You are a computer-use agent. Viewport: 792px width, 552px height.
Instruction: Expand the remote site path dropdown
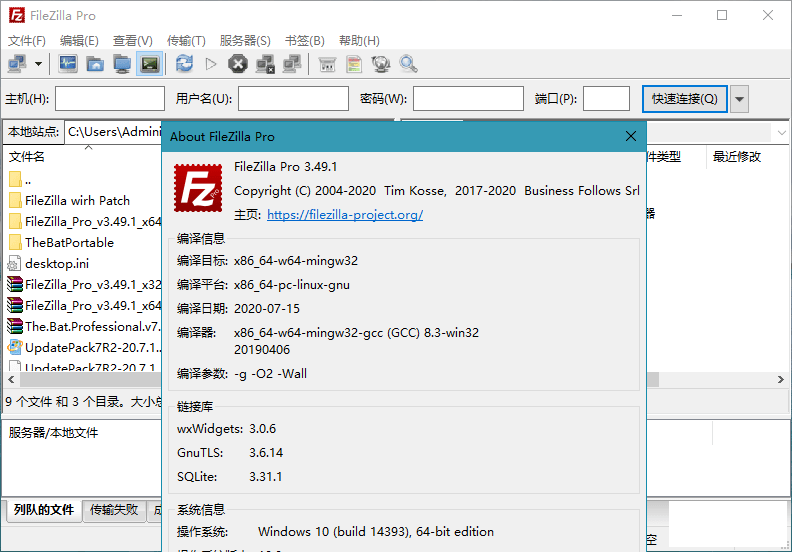[781, 133]
